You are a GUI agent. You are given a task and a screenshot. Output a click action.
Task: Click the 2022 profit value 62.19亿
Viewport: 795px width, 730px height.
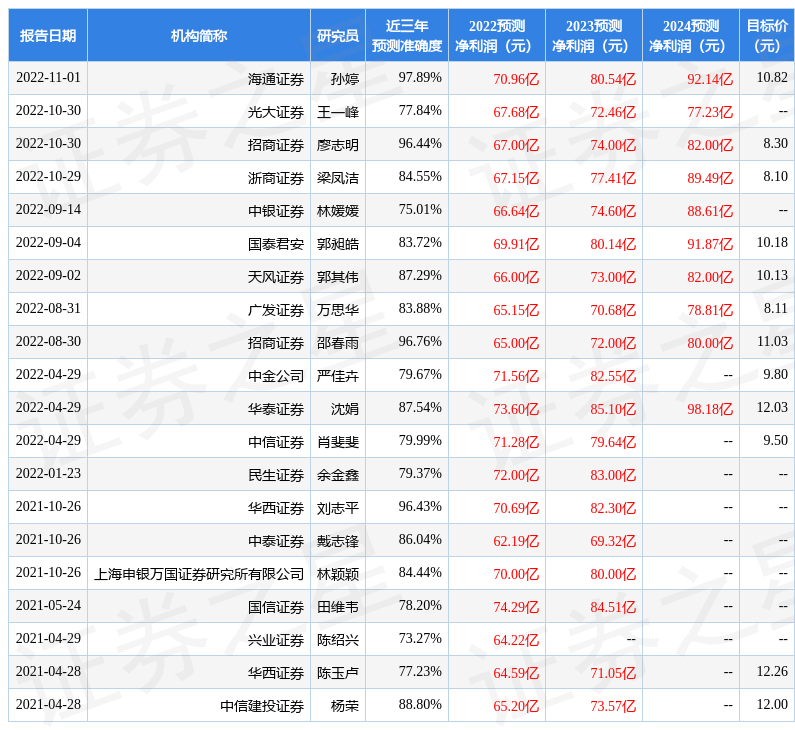(516, 541)
